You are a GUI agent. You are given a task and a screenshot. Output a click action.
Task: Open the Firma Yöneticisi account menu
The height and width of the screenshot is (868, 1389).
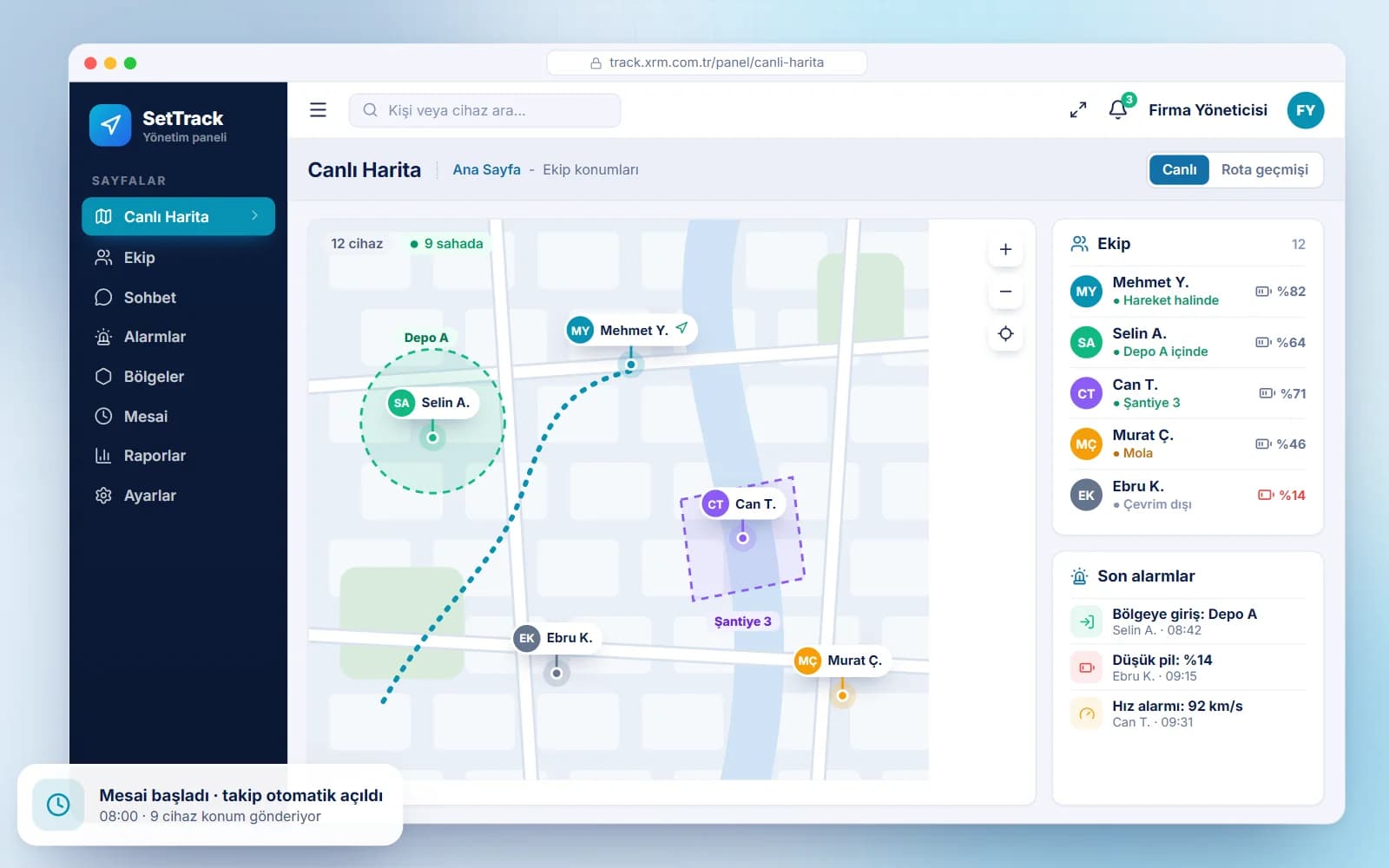click(x=1208, y=110)
